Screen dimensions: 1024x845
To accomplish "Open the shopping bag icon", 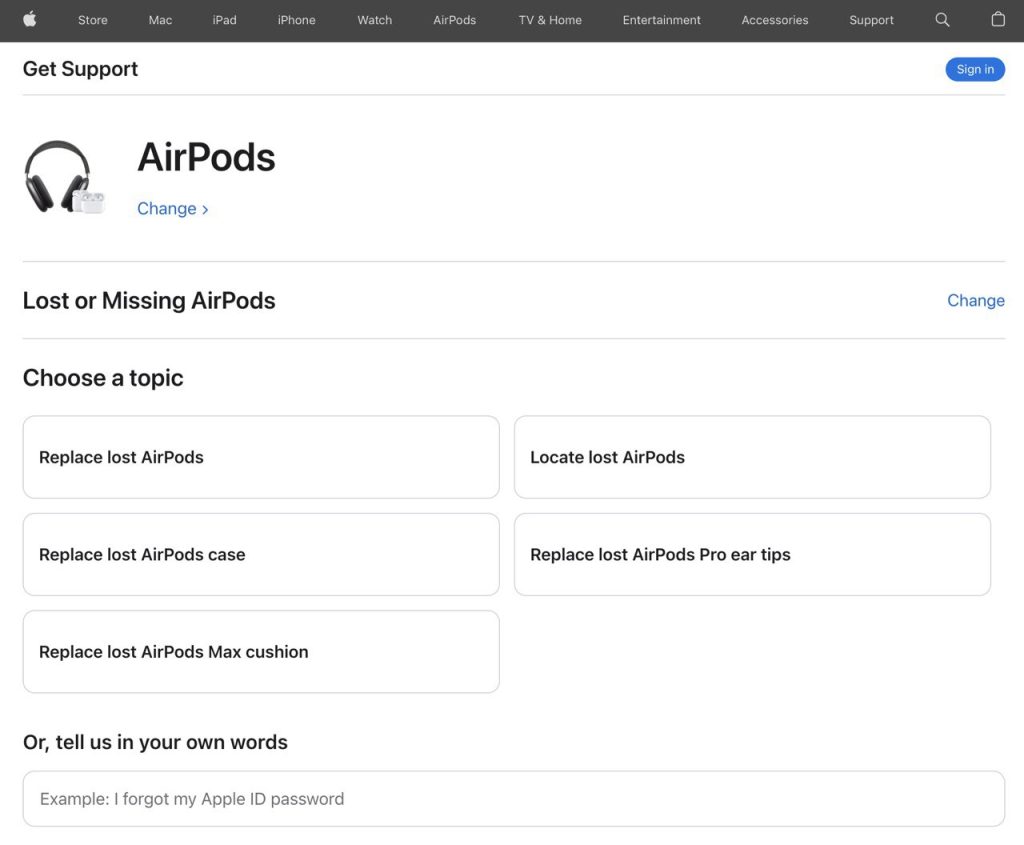I will tap(997, 20).
